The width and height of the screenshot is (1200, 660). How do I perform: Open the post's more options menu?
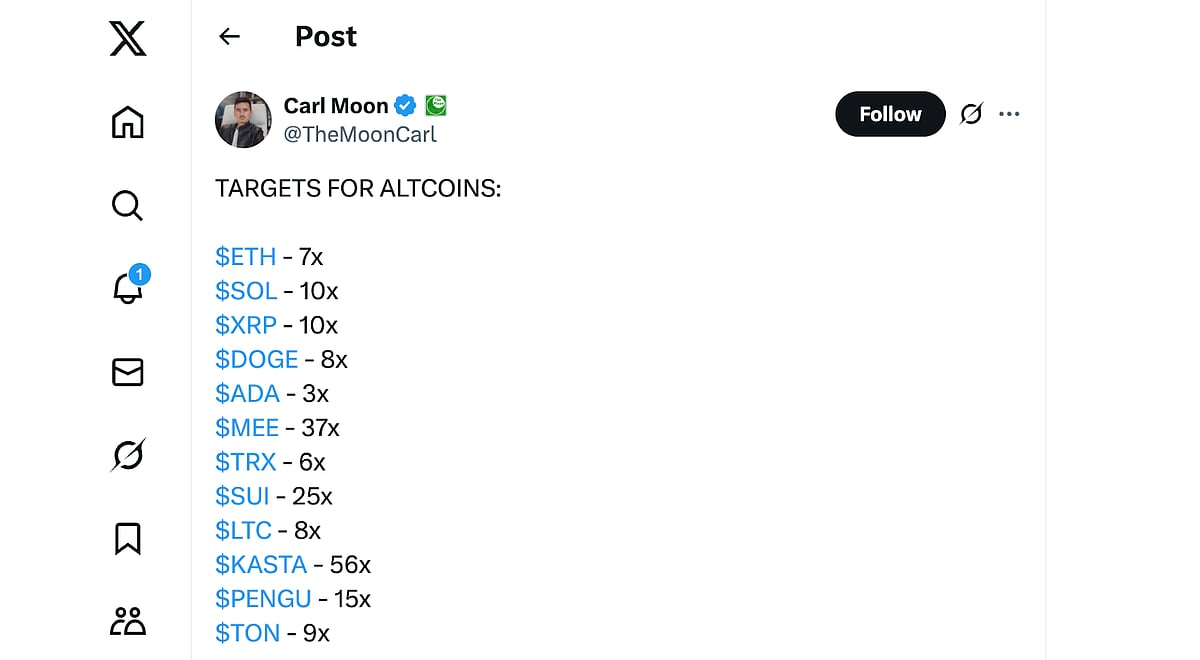click(1009, 114)
